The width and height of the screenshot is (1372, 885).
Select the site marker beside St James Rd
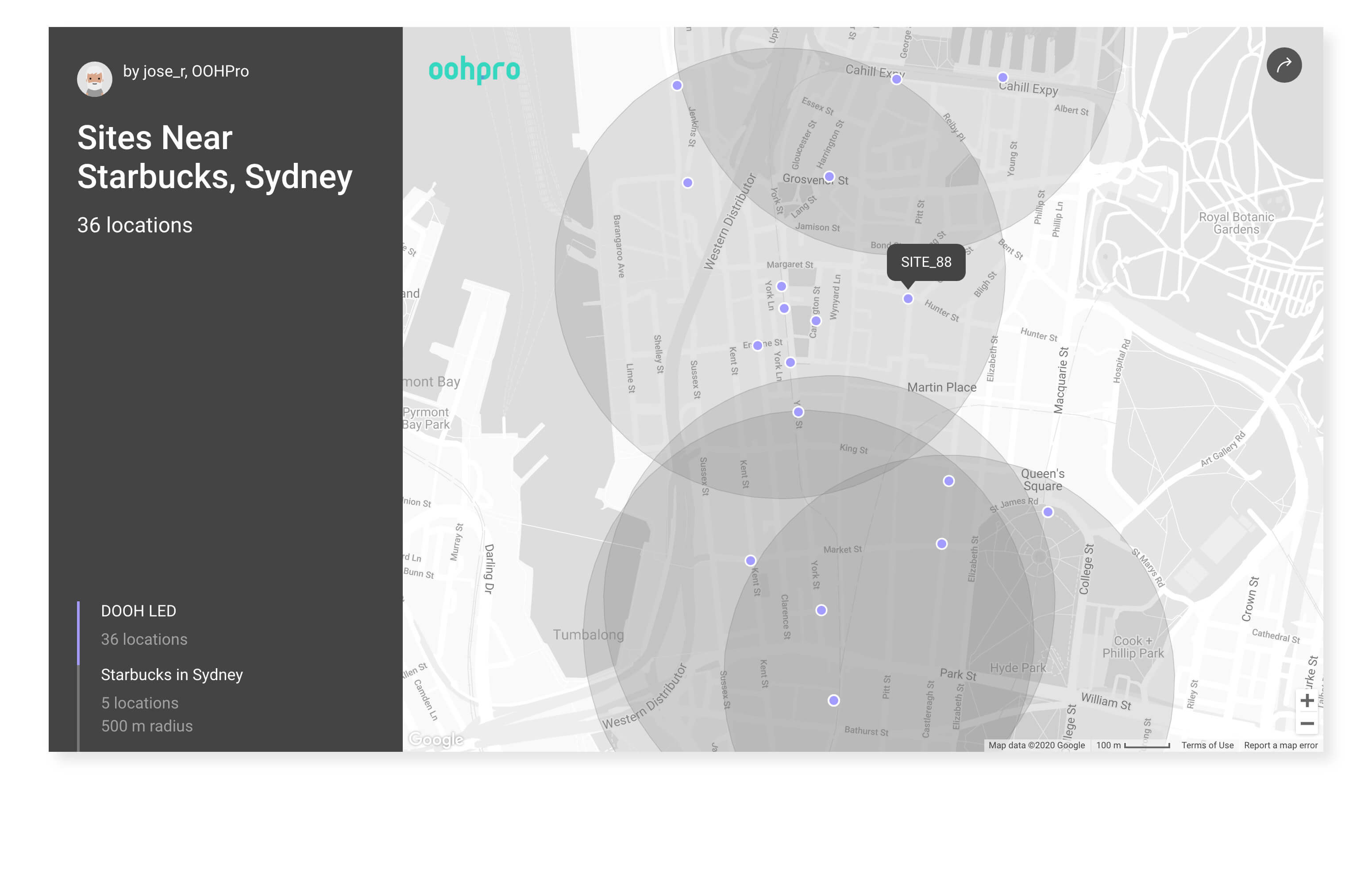tap(1048, 512)
